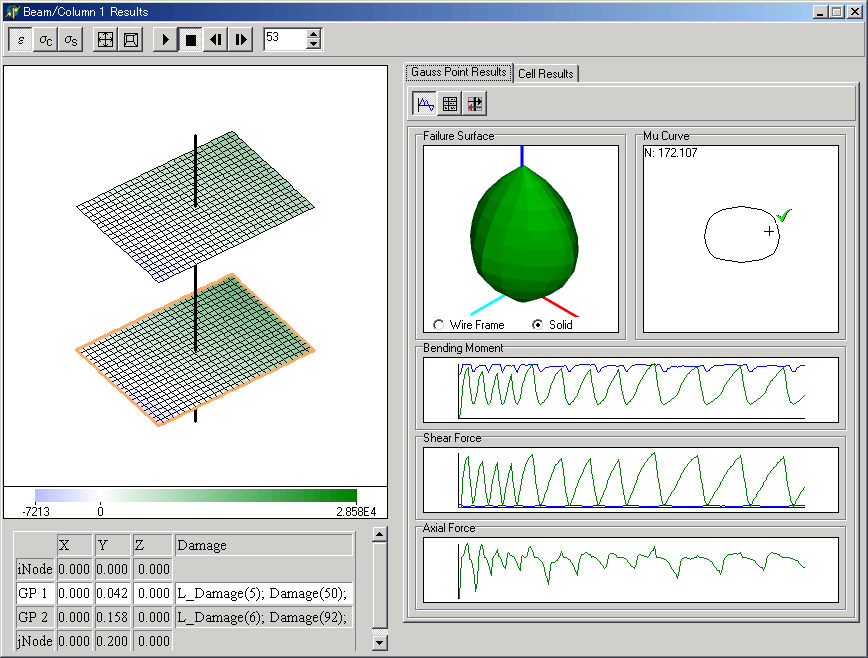Stop the animation playback
The height and width of the screenshot is (658, 868).
(190, 40)
